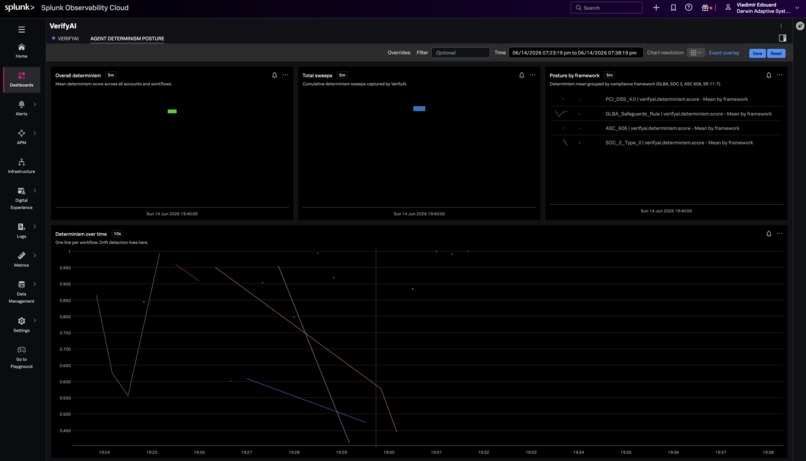Click the Splunk logo
The image size is (806, 461).
[x=19, y=8]
